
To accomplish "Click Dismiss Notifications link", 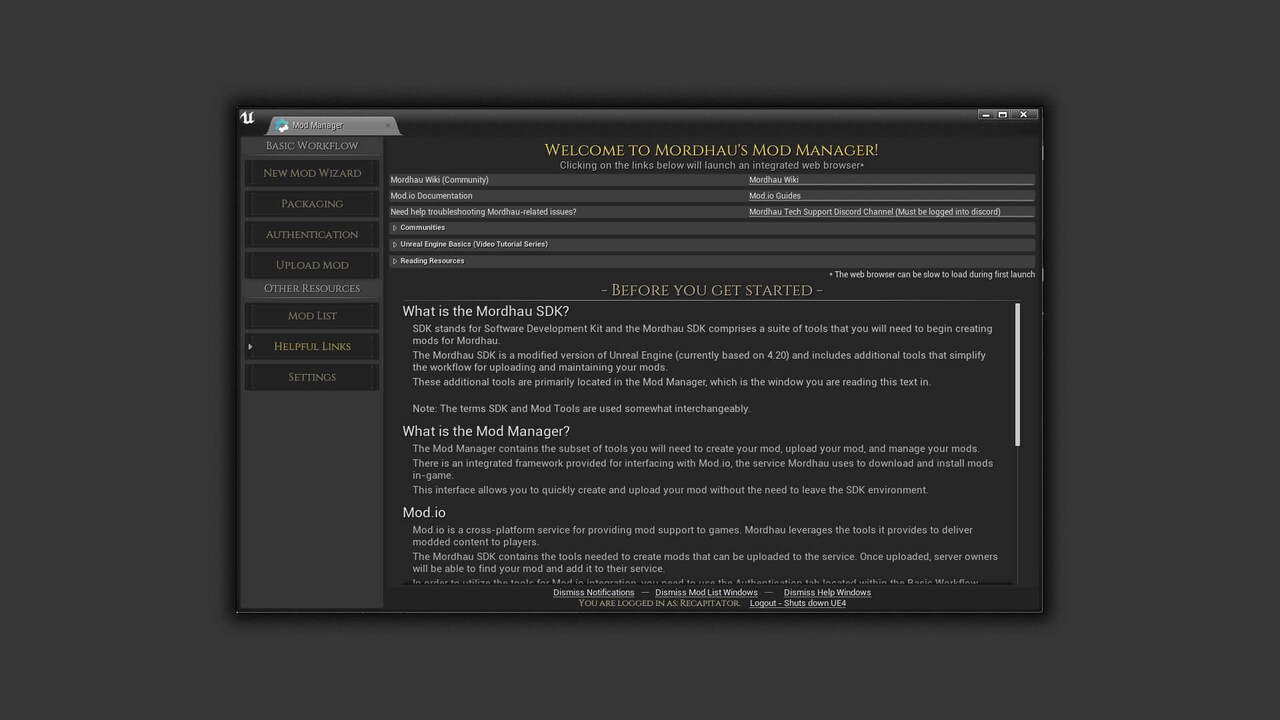I will pos(594,592).
